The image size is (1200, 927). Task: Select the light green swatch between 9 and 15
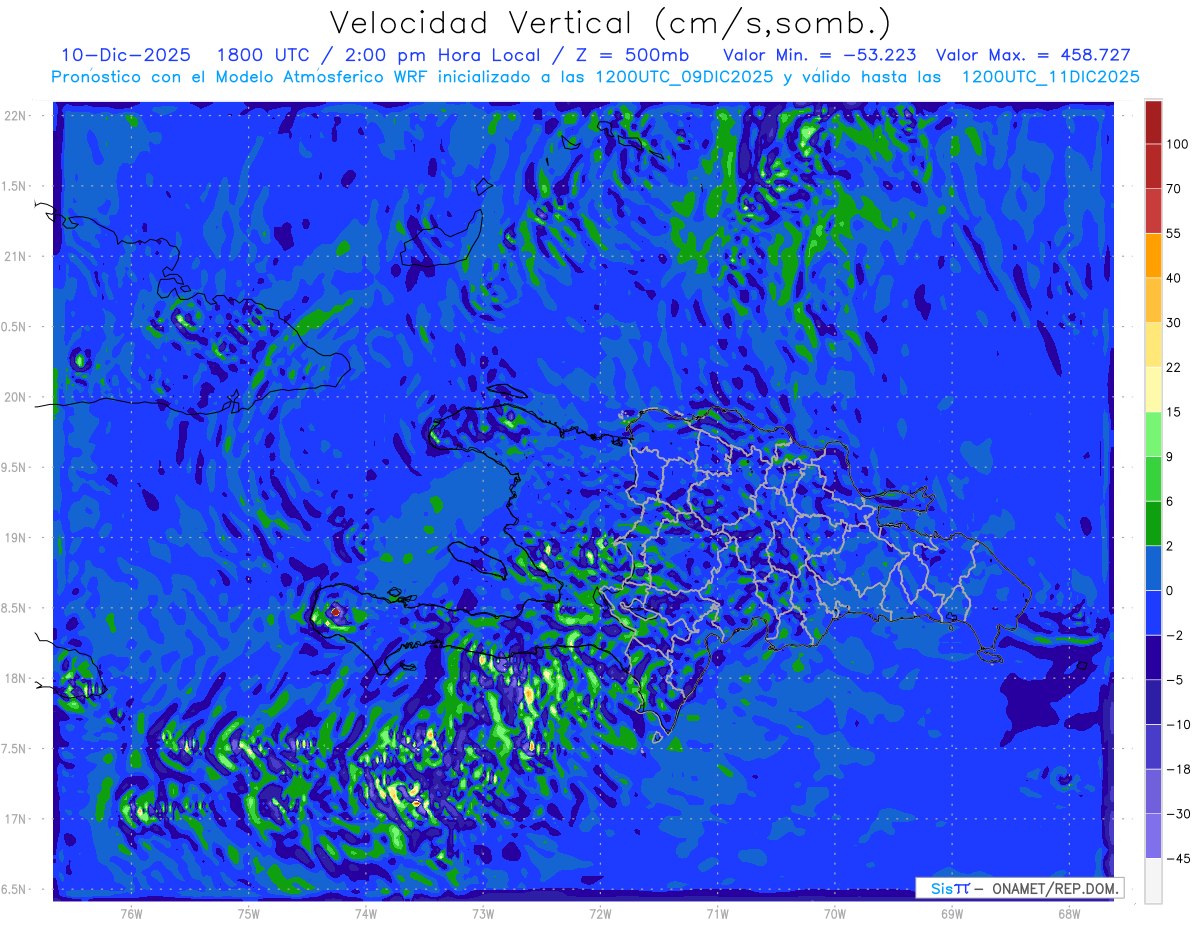[x=1153, y=434]
